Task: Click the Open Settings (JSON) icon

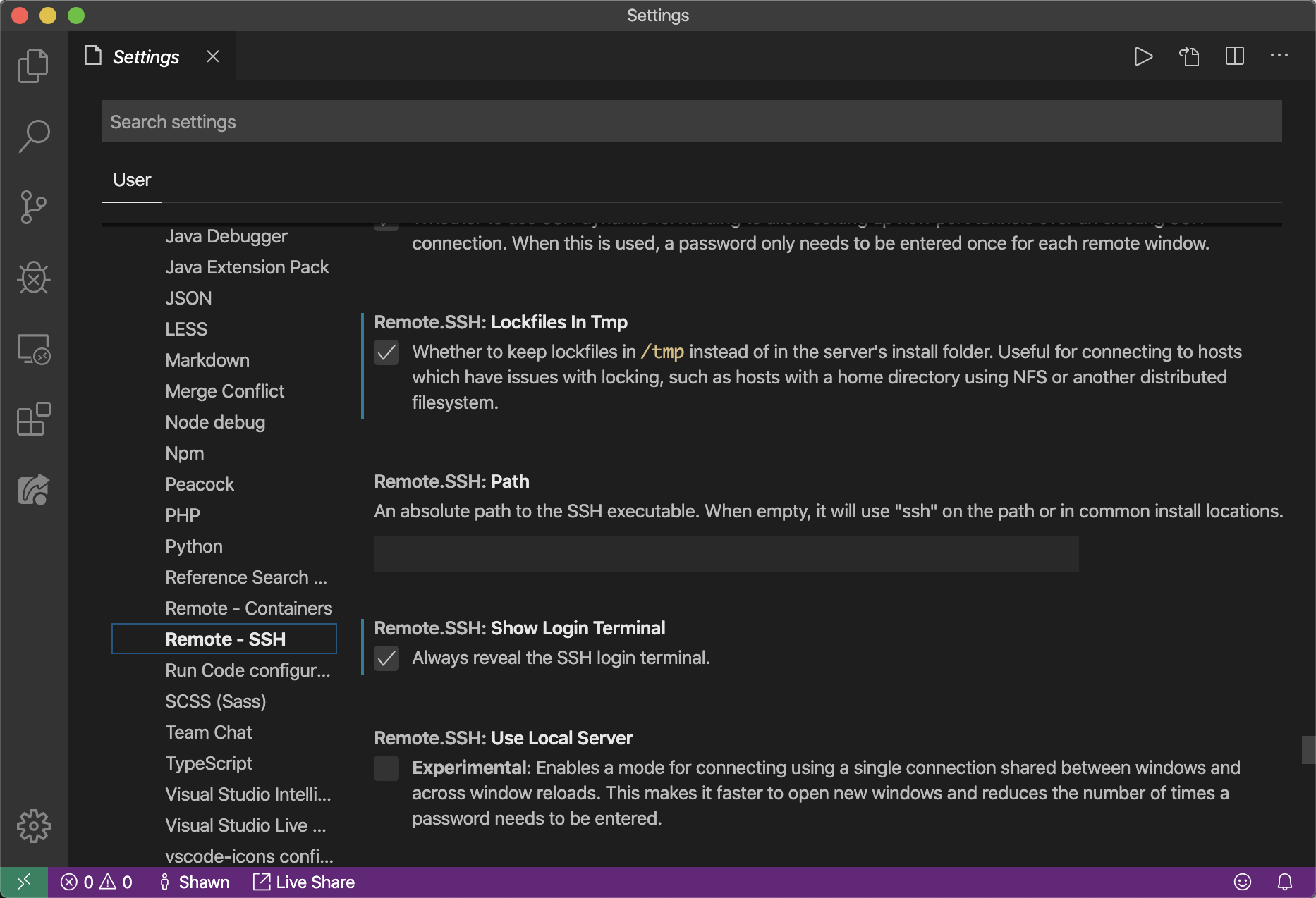Action: pyautogui.click(x=1189, y=56)
